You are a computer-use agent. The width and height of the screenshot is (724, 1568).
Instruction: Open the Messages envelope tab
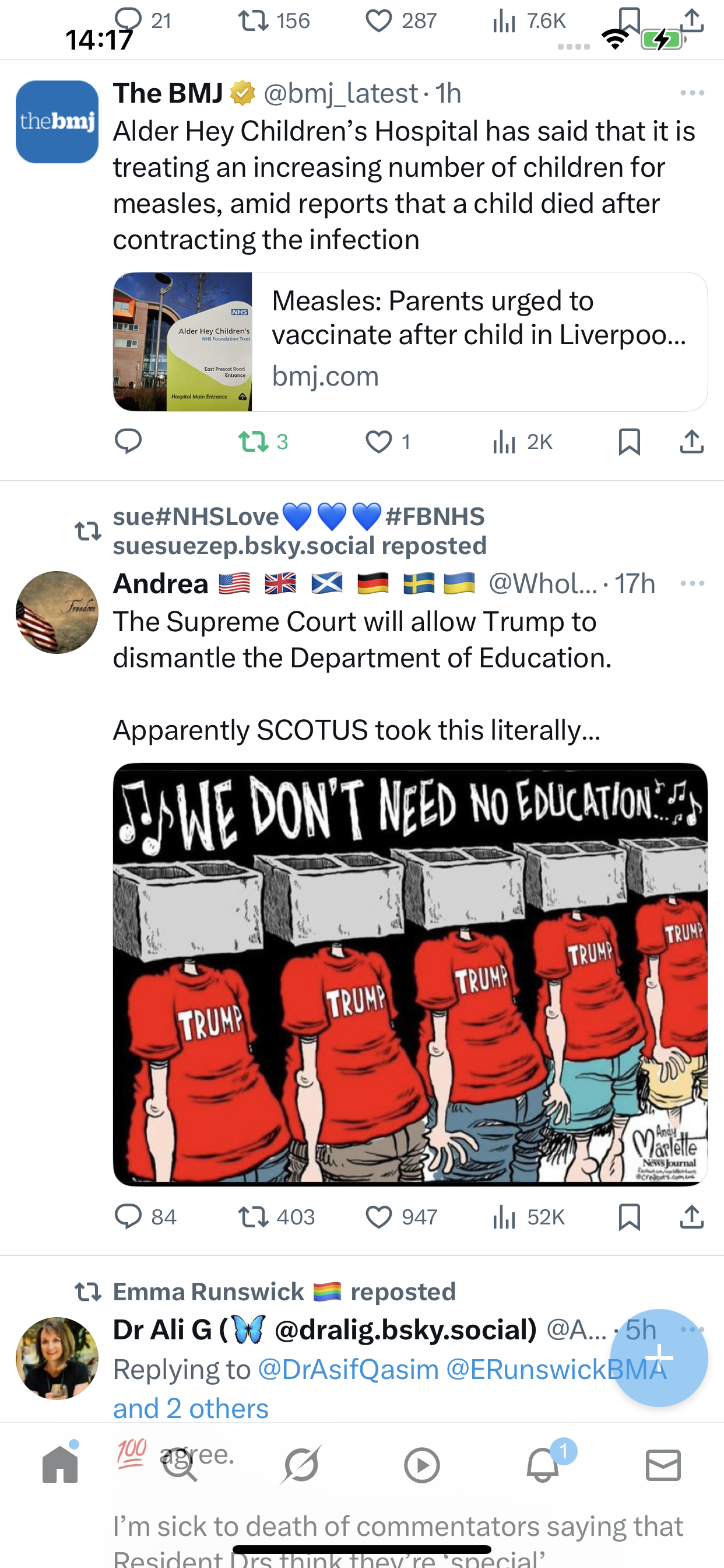663,1465
